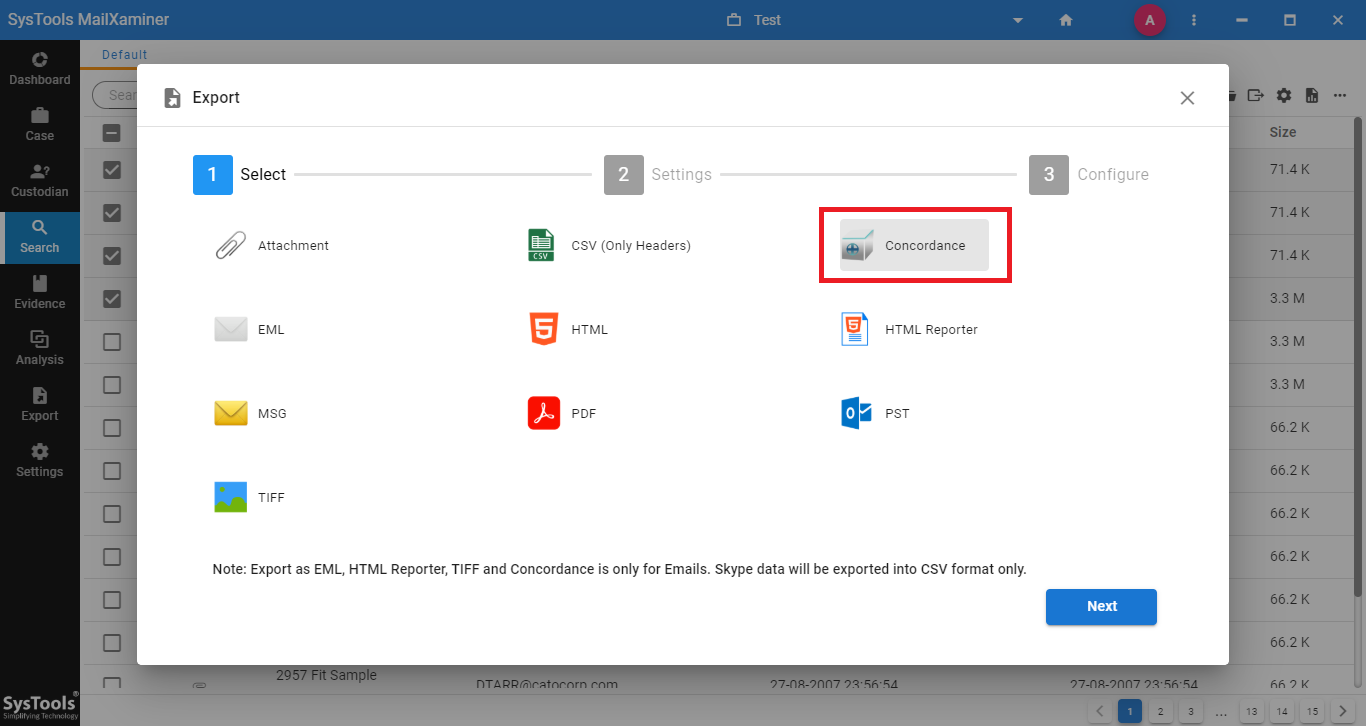Go to step 1 Select
Viewport: 1366px width, 726px height.
(x=240, y=174)
